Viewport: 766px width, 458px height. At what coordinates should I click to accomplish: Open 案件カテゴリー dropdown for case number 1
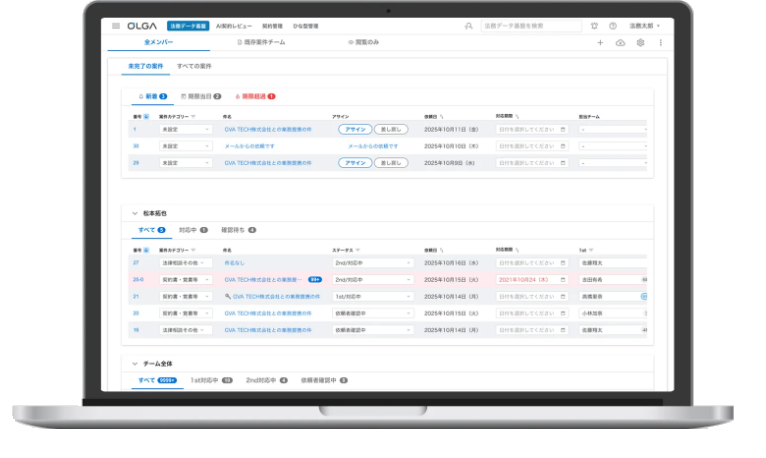coord(186,130)
